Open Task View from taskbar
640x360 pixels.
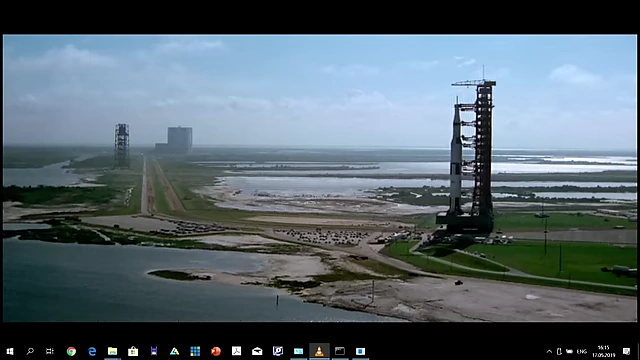pyautogui.click(x=50, y=351)
